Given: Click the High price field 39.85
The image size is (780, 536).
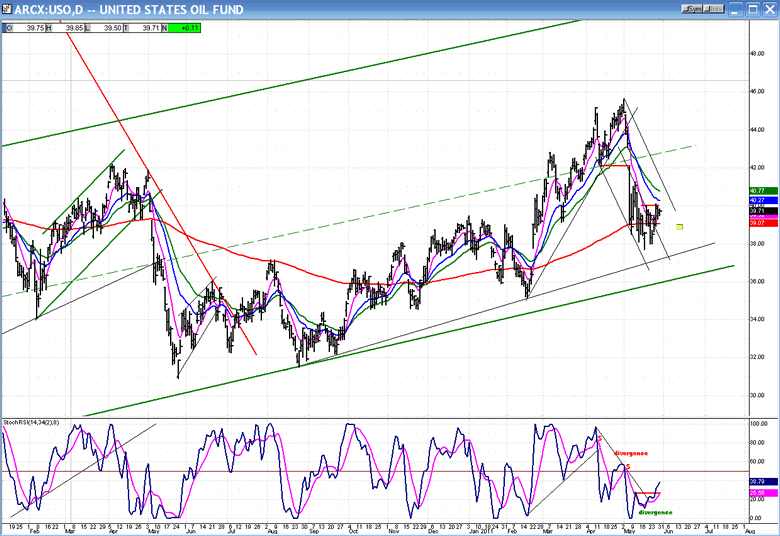Looking at the screenshot, I should click(x=76, y=28).
